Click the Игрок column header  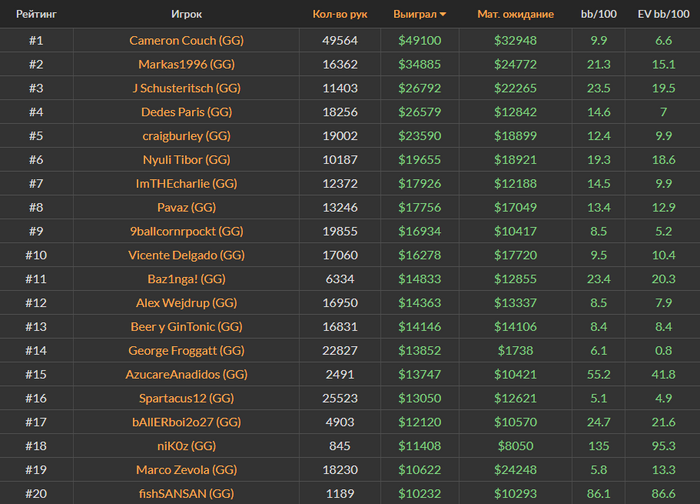point(186,15)
